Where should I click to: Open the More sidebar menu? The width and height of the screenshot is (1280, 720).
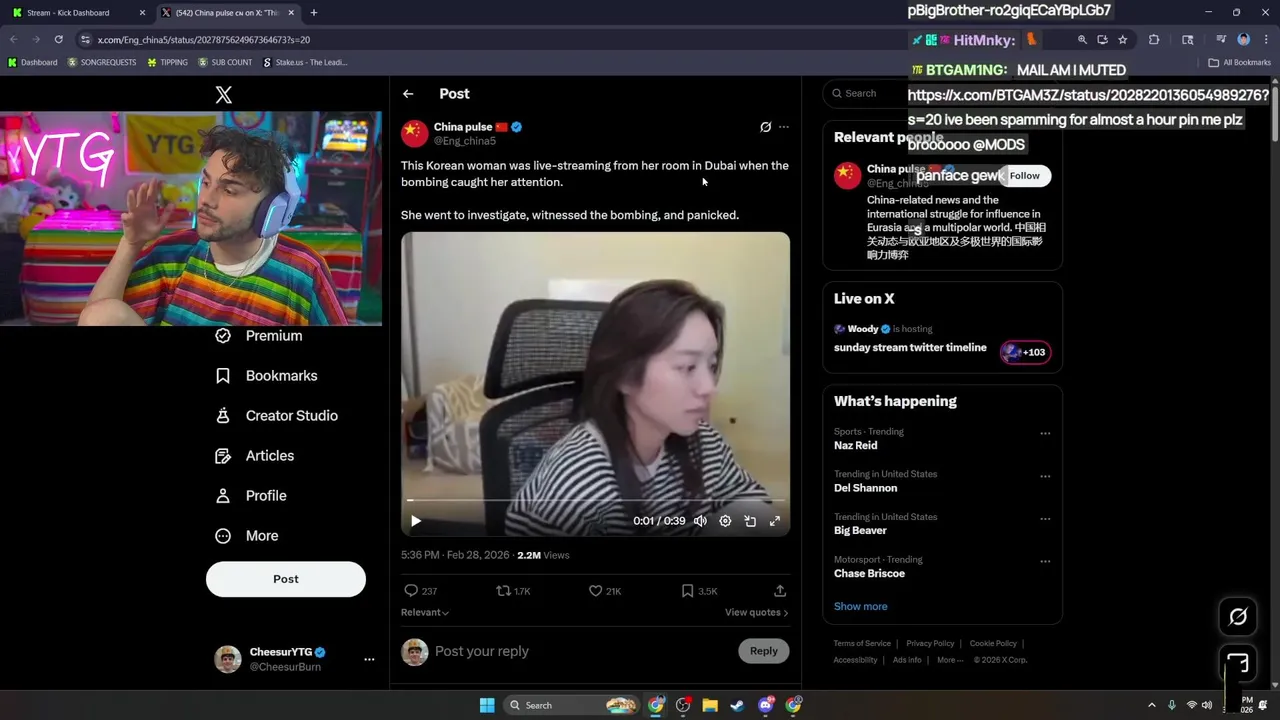tap(246, 536)
